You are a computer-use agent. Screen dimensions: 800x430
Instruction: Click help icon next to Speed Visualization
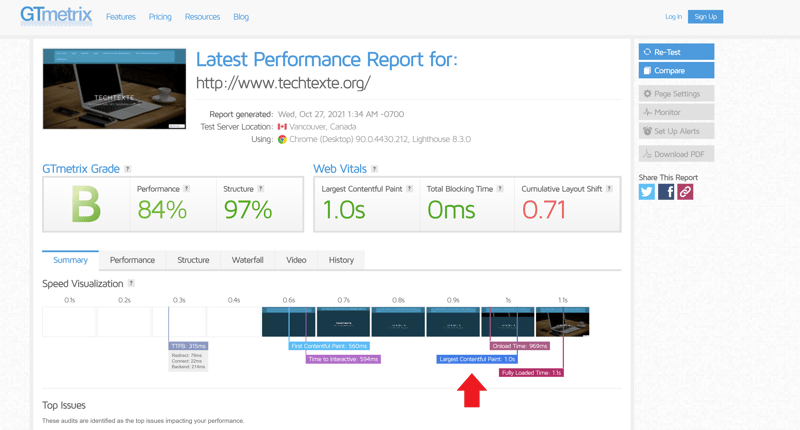[x=131, y=284]
